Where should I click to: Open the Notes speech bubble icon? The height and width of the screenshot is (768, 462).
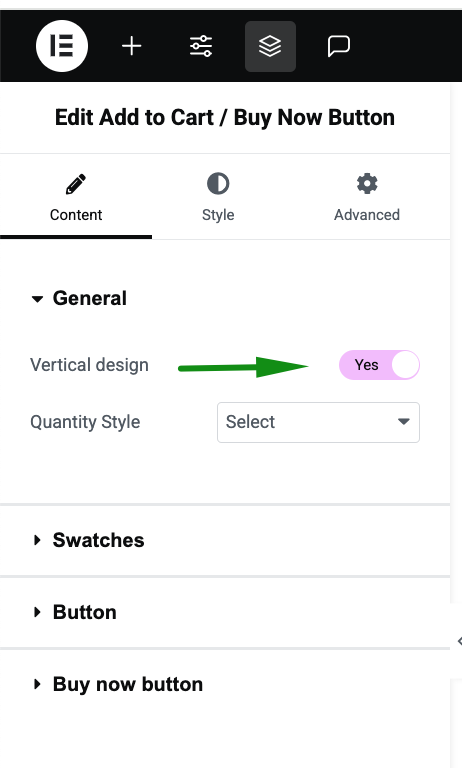(x=339, y=47)
